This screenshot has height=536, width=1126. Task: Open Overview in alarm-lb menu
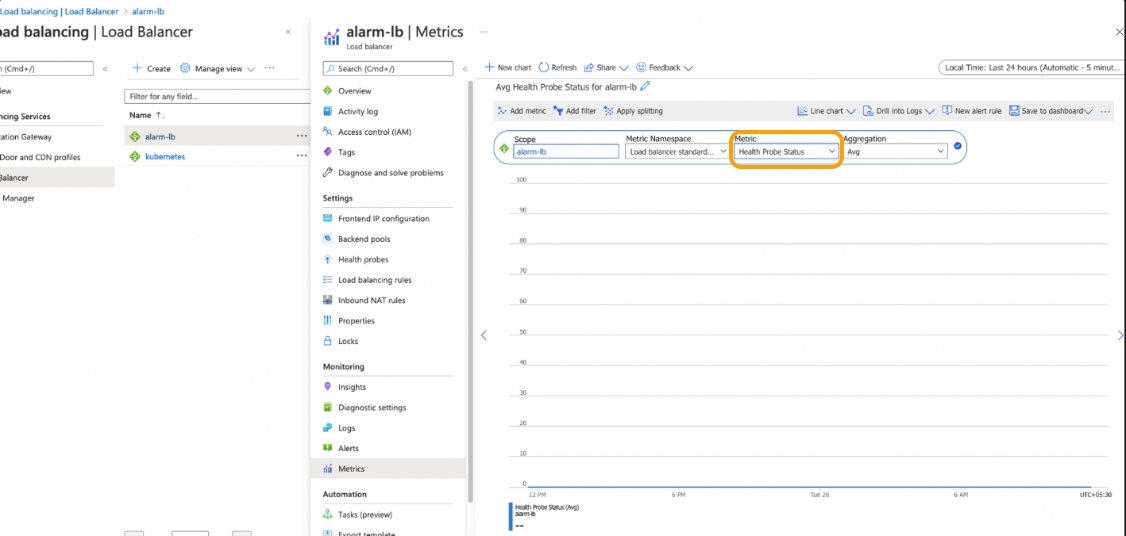[355, 91]
